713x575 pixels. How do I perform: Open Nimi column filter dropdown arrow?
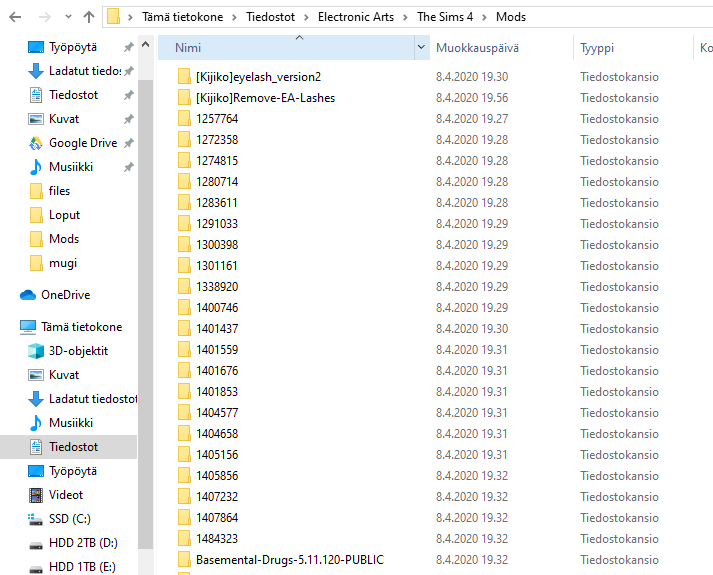[422, 47]
